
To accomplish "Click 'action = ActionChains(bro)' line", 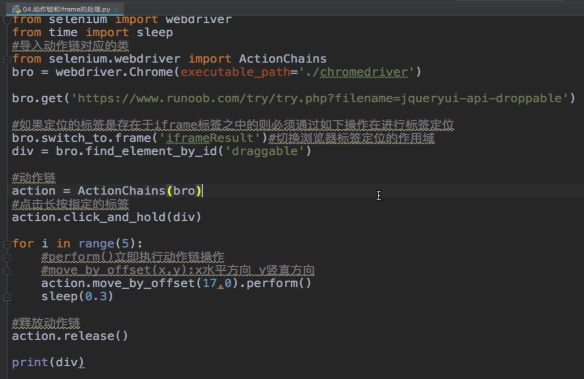I will pyautogui.click(x=107, y=191).
